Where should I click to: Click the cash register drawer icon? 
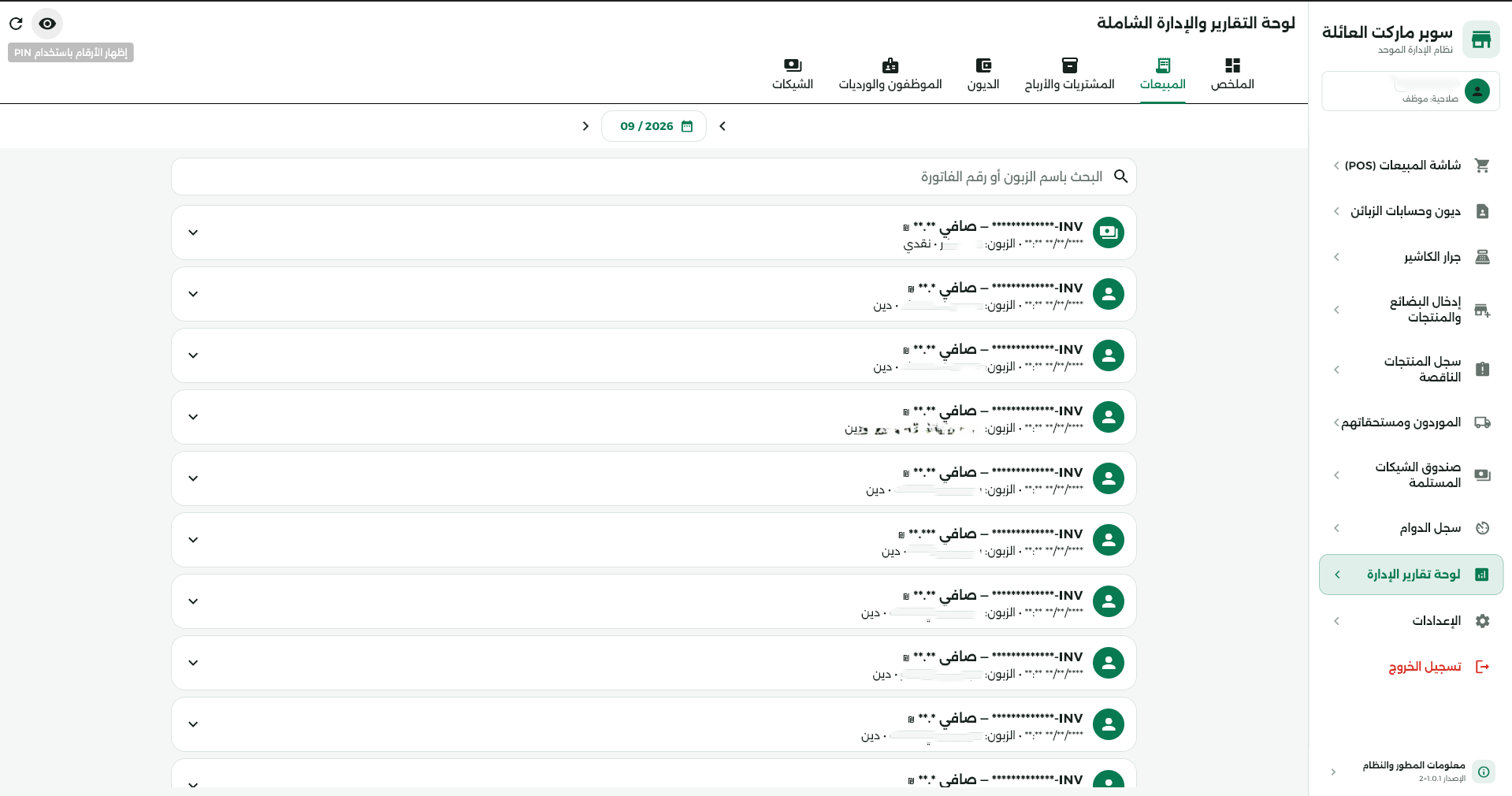(1482, 257)
